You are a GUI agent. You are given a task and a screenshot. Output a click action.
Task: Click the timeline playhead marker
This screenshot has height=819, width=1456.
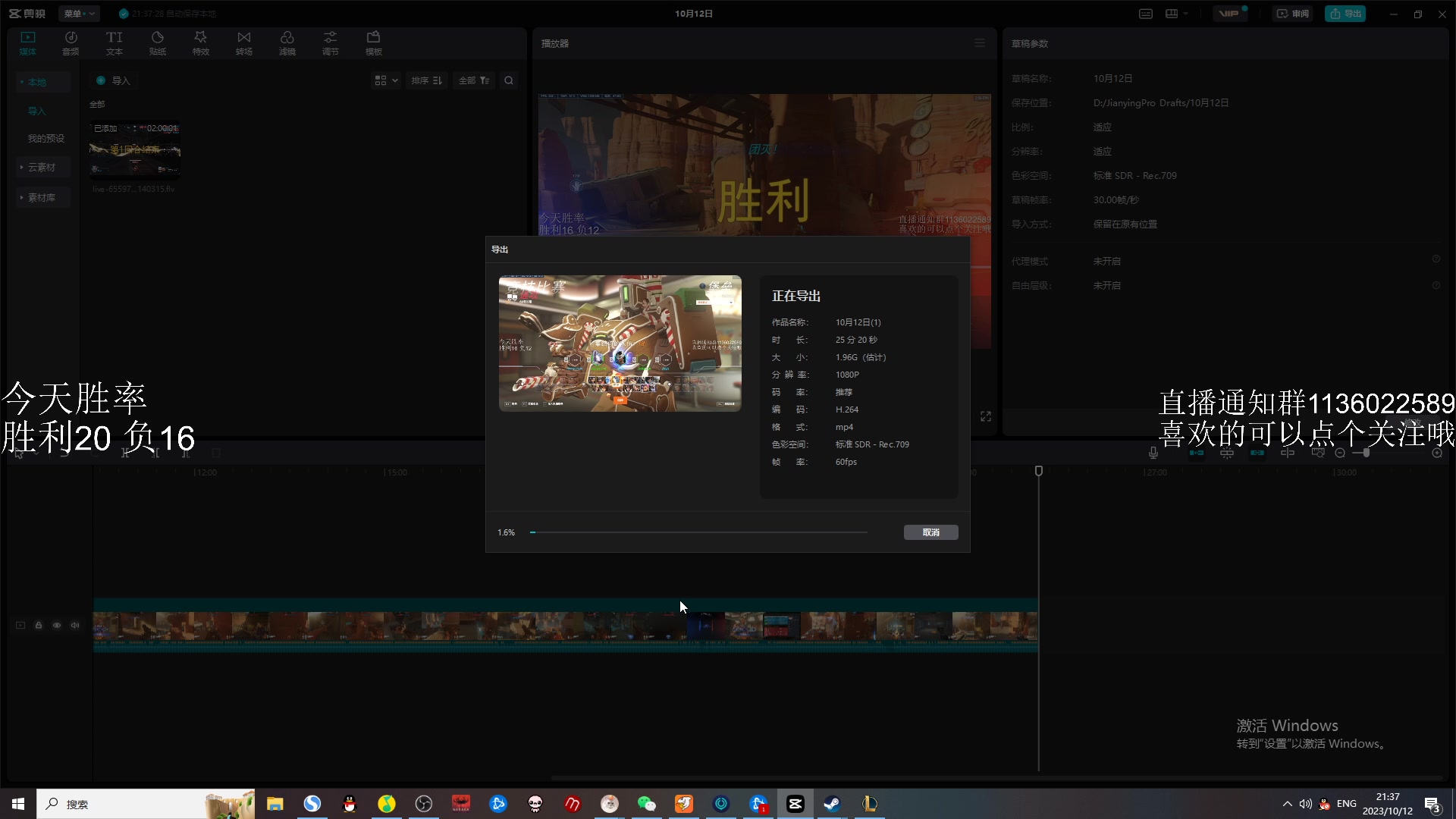pos(1039,471)
